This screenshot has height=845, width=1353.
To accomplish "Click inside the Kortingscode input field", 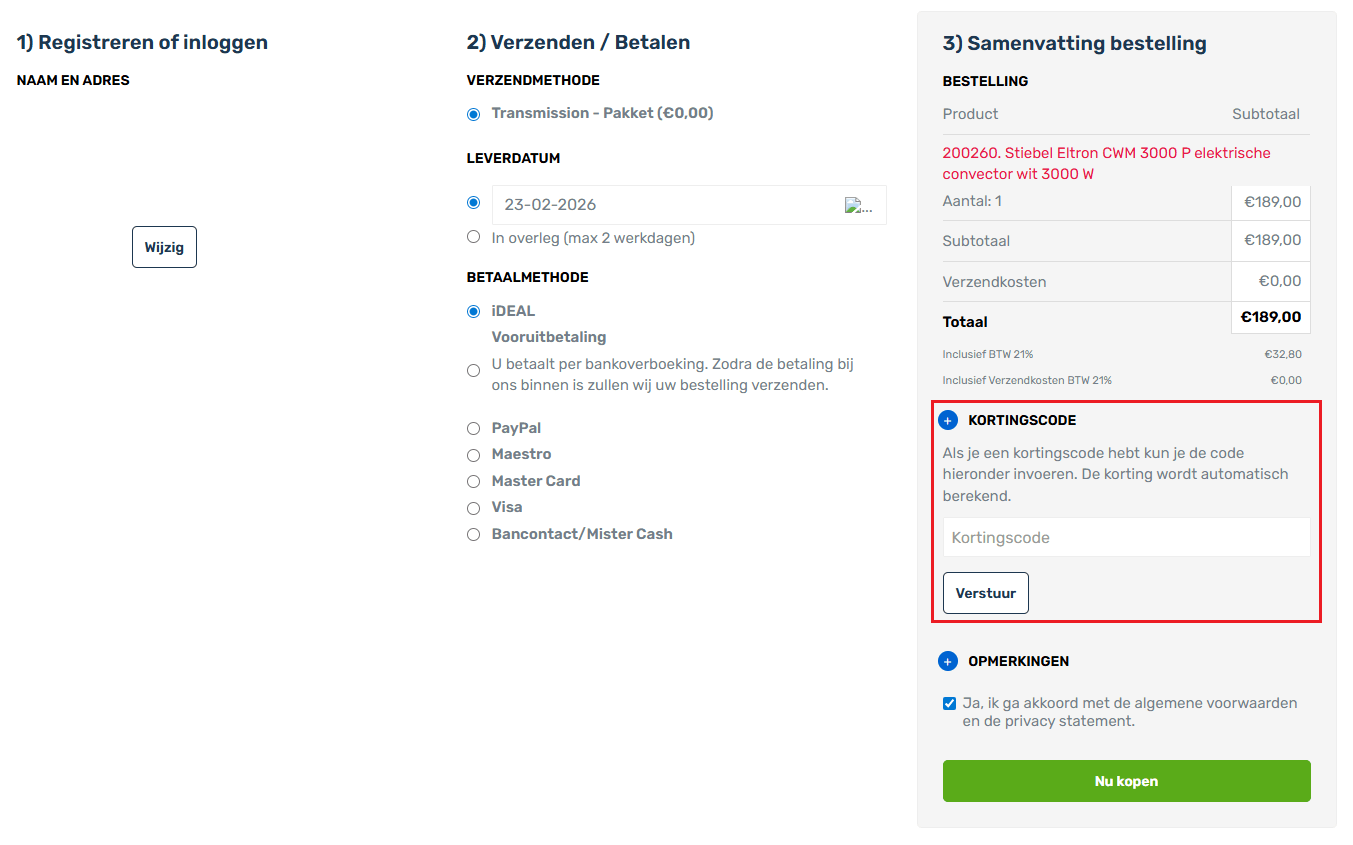I will point(1126,537).
